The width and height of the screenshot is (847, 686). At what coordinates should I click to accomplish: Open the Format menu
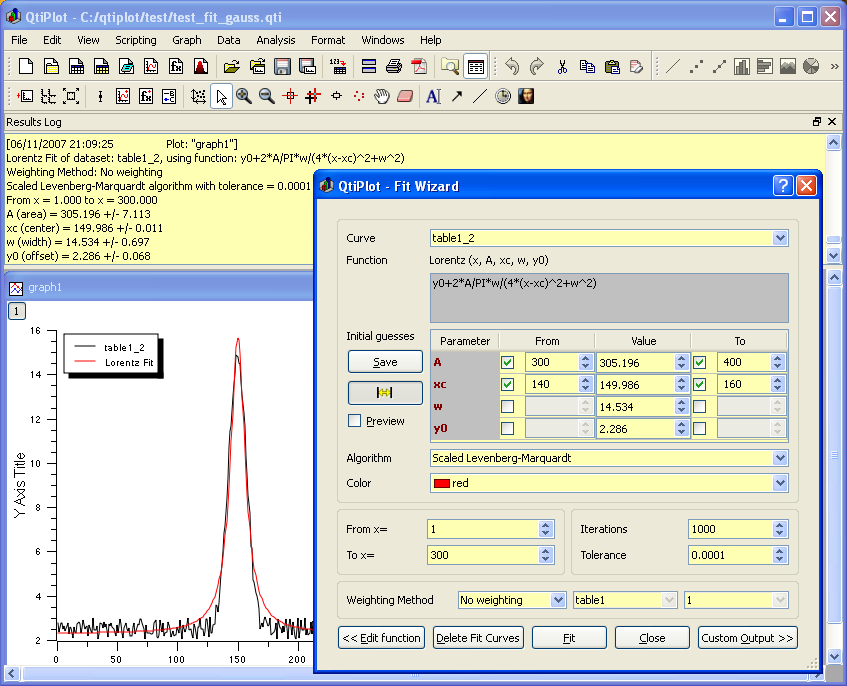tap(328, 40)
